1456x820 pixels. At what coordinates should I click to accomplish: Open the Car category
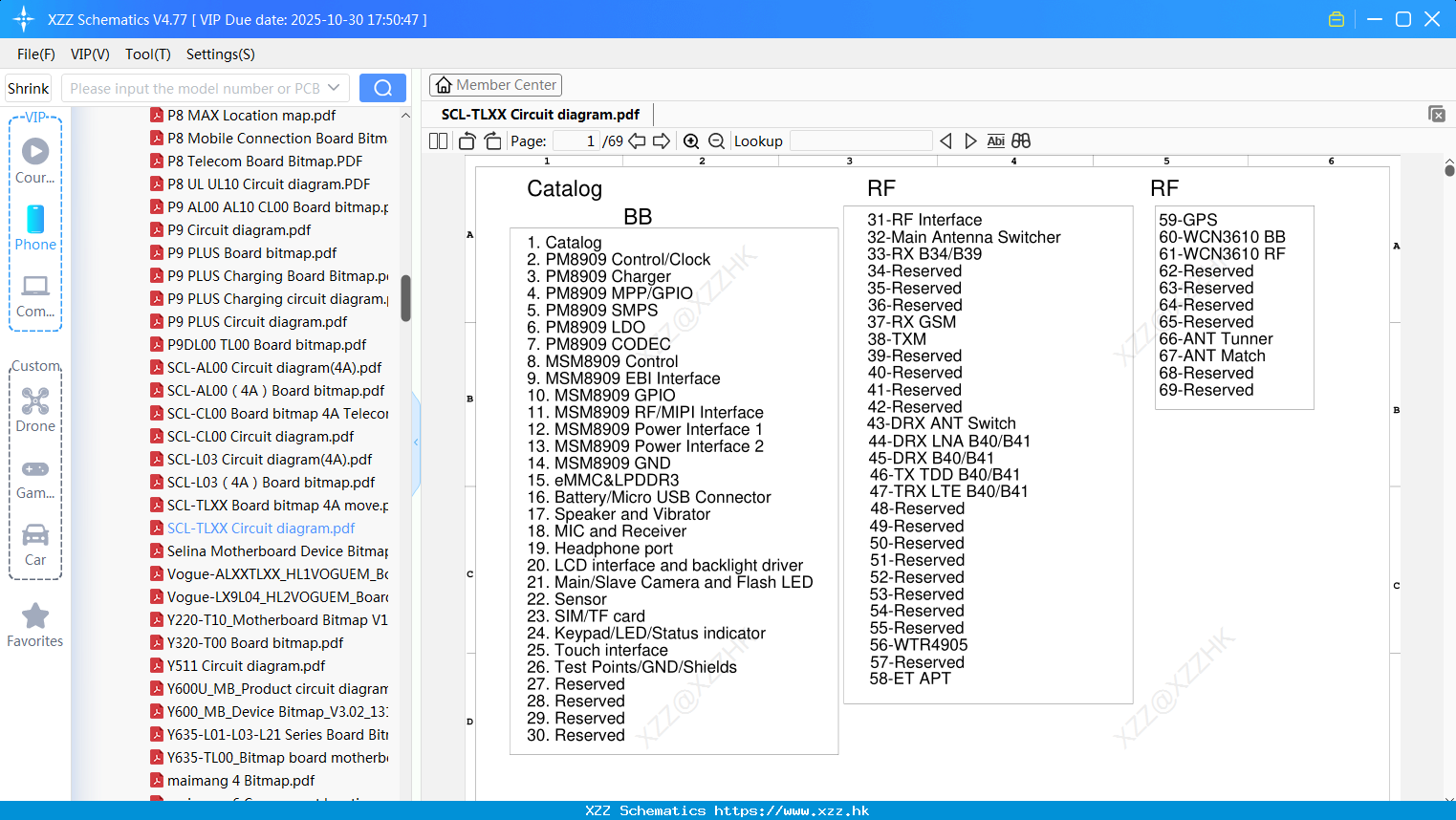[x=35, y=545]
